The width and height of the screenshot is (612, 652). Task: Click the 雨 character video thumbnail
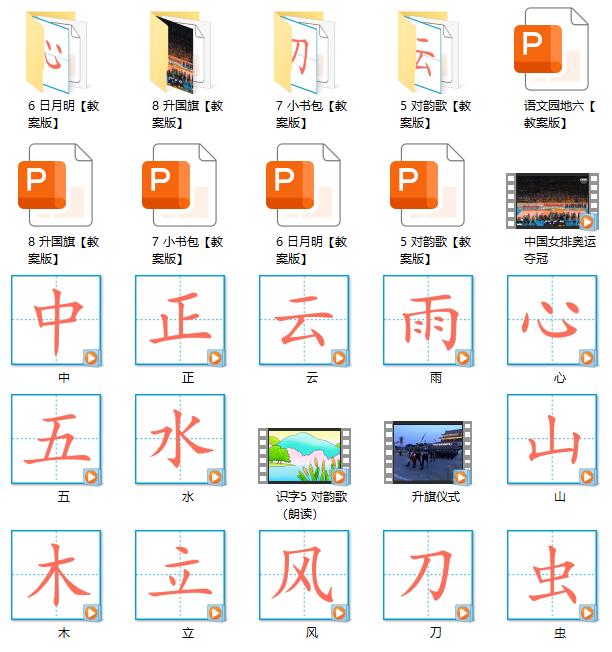point(428,321)
